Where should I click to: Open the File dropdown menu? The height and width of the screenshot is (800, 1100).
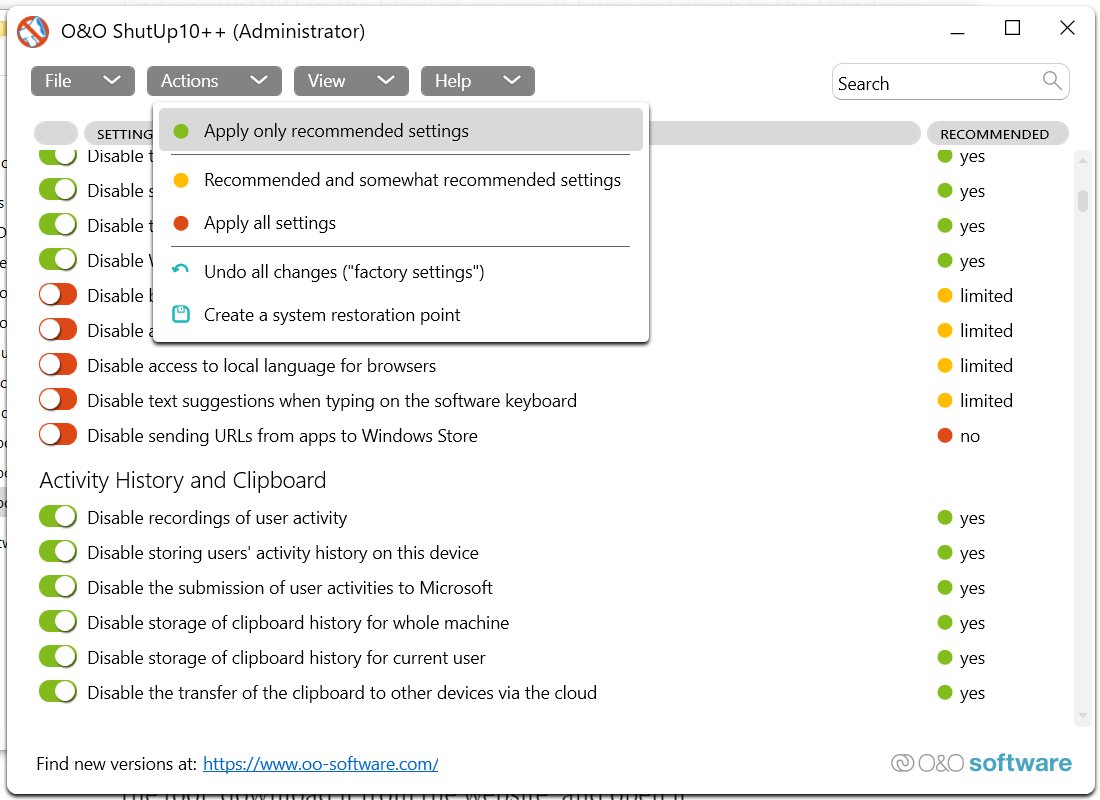(x=82, y=81)
